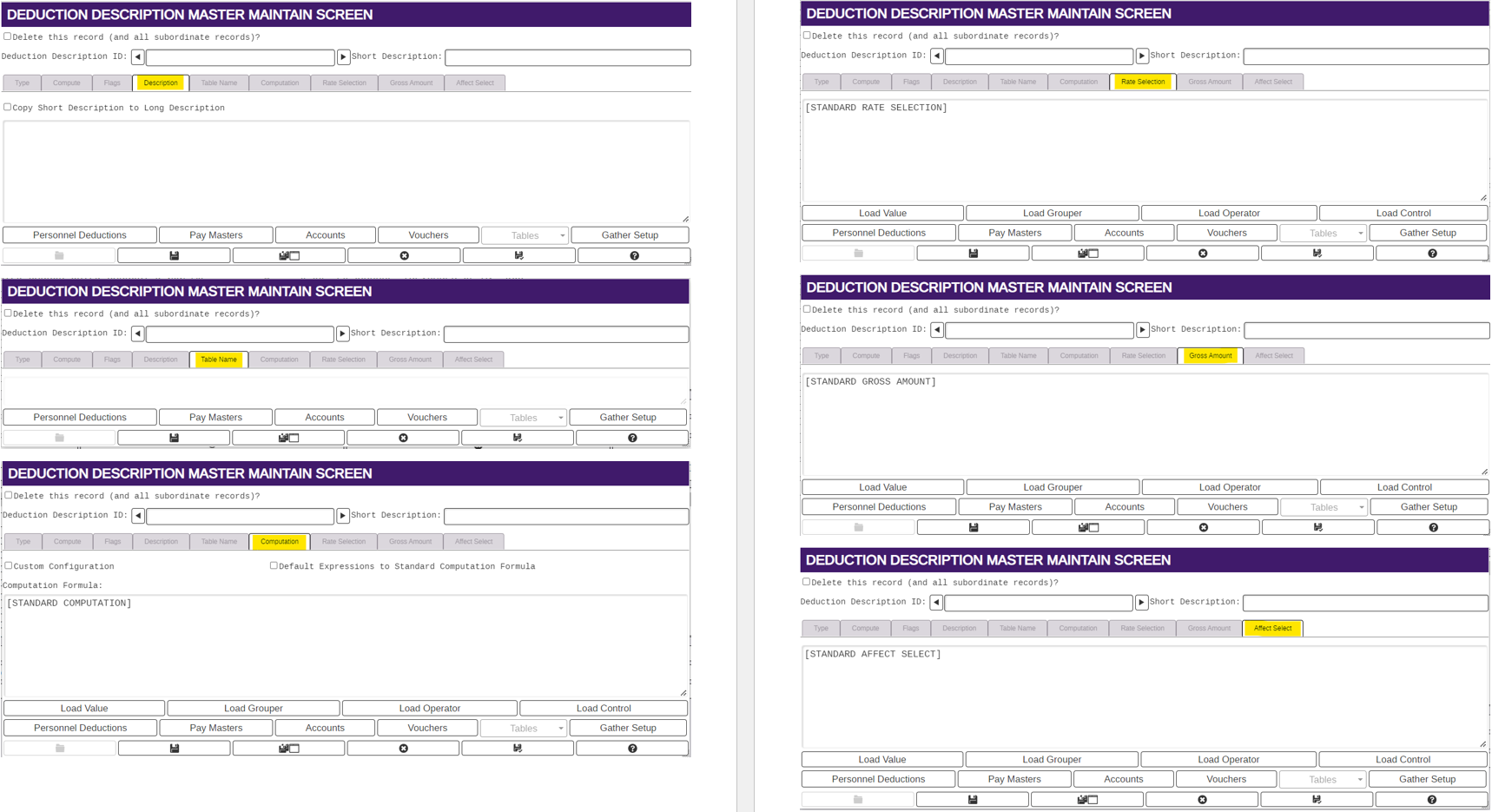
Task: Select the highlighted Rate Selection tab
Action: coord(1143,82)
